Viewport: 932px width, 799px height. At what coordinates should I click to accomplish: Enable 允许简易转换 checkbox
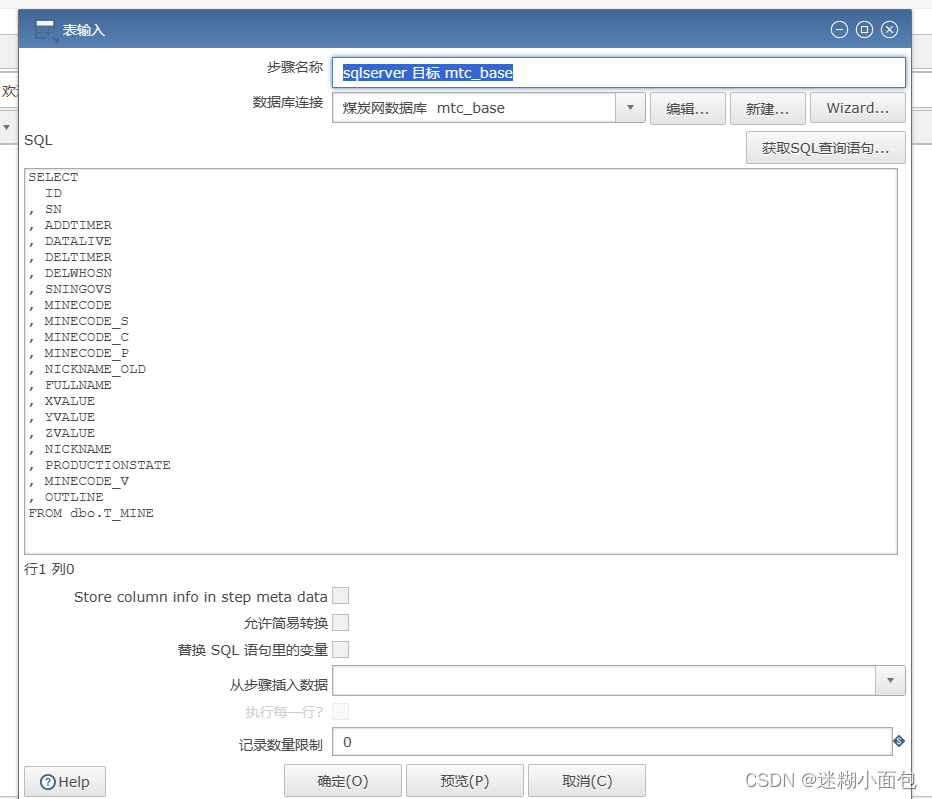pyautogui.click(x=341, y=622)
